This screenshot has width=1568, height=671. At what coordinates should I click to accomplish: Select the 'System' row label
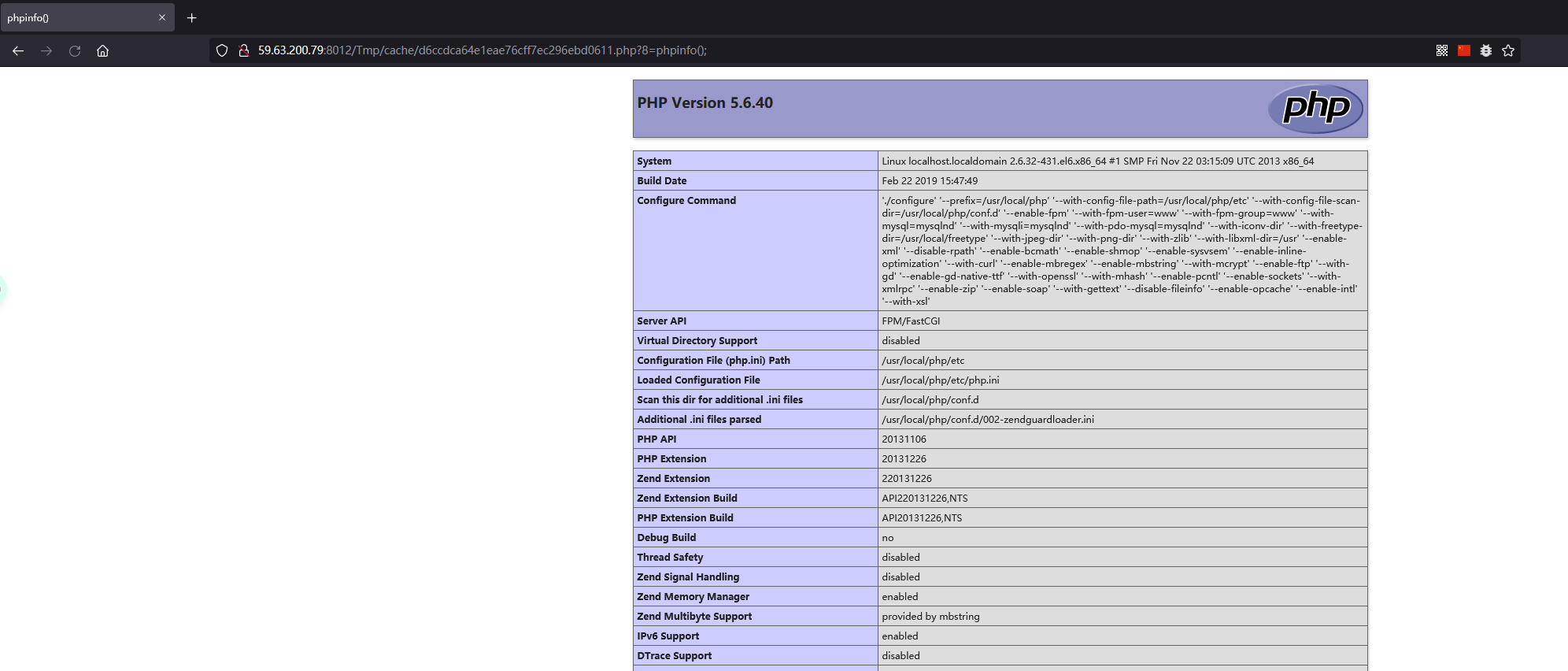[654, 161]
